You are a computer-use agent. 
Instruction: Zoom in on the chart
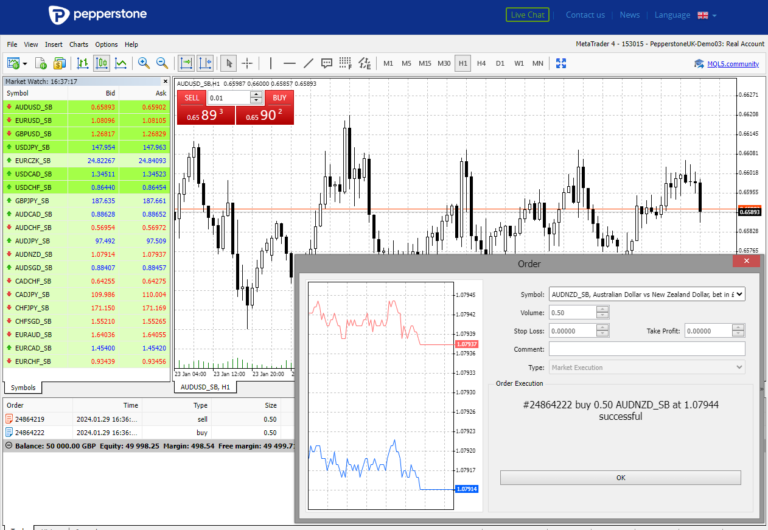pos(144,63)
